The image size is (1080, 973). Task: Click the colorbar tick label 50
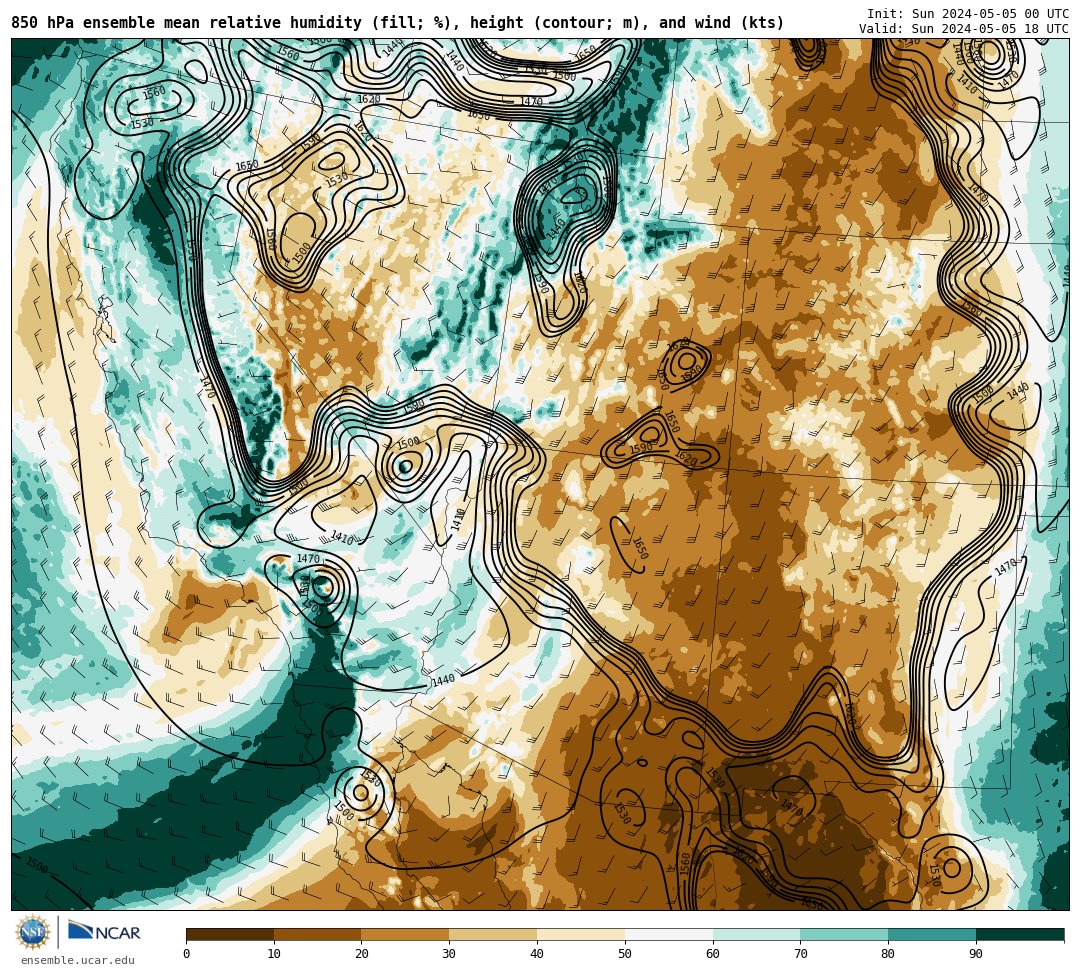(625, 954)
